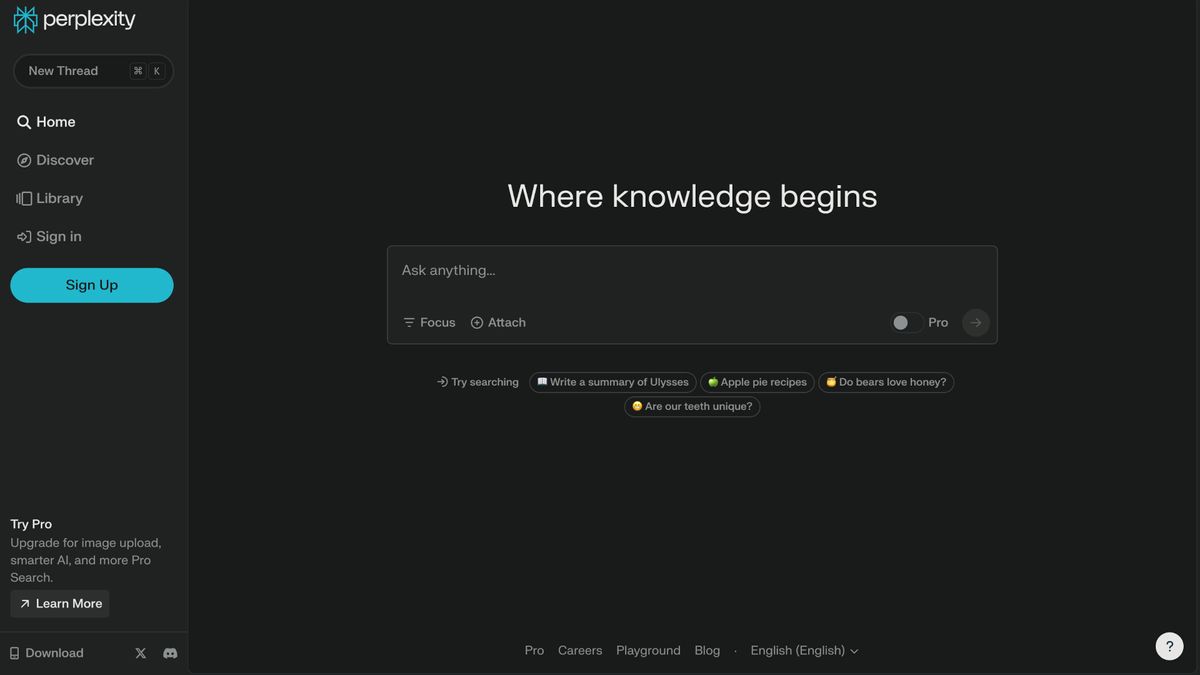Enable the Pro search toggle
The height and width of the screenshot is (675, 1200).
pyautogui.click(x=906, y=322)
